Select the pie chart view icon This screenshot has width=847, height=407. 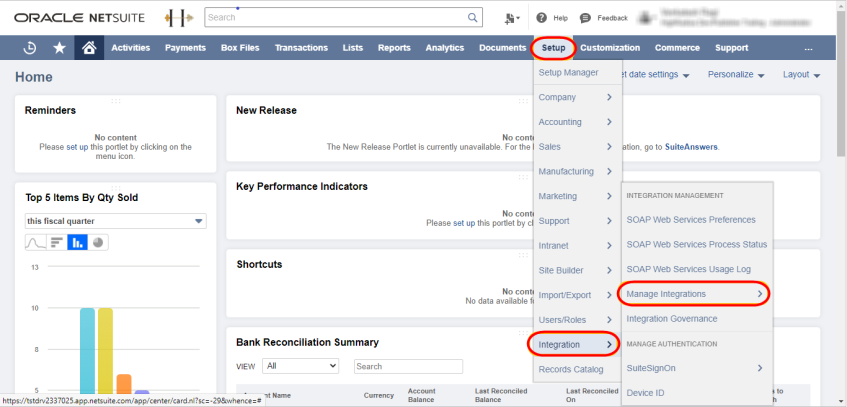coord(98,243)
